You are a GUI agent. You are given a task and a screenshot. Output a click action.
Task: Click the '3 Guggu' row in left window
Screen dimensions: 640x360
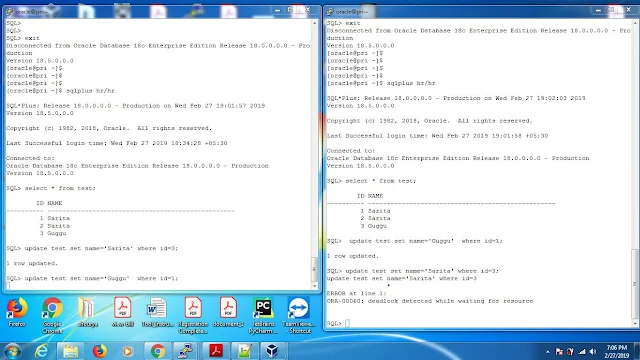[x=53, y=233]
